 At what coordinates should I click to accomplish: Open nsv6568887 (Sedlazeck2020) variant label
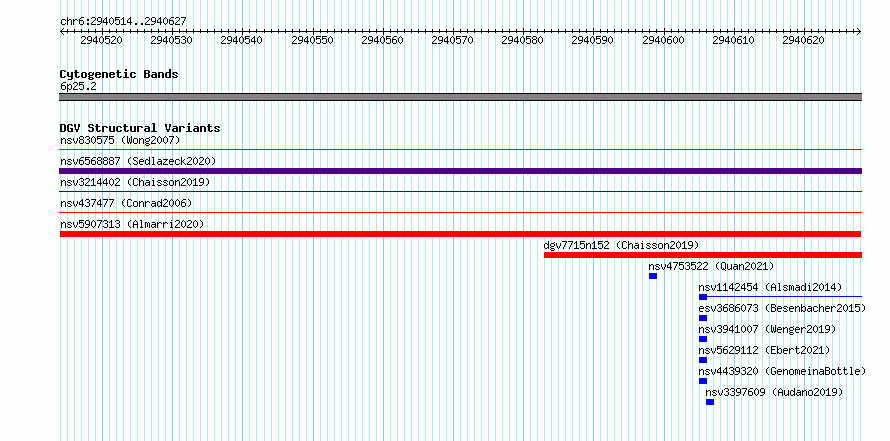point(138,161)
